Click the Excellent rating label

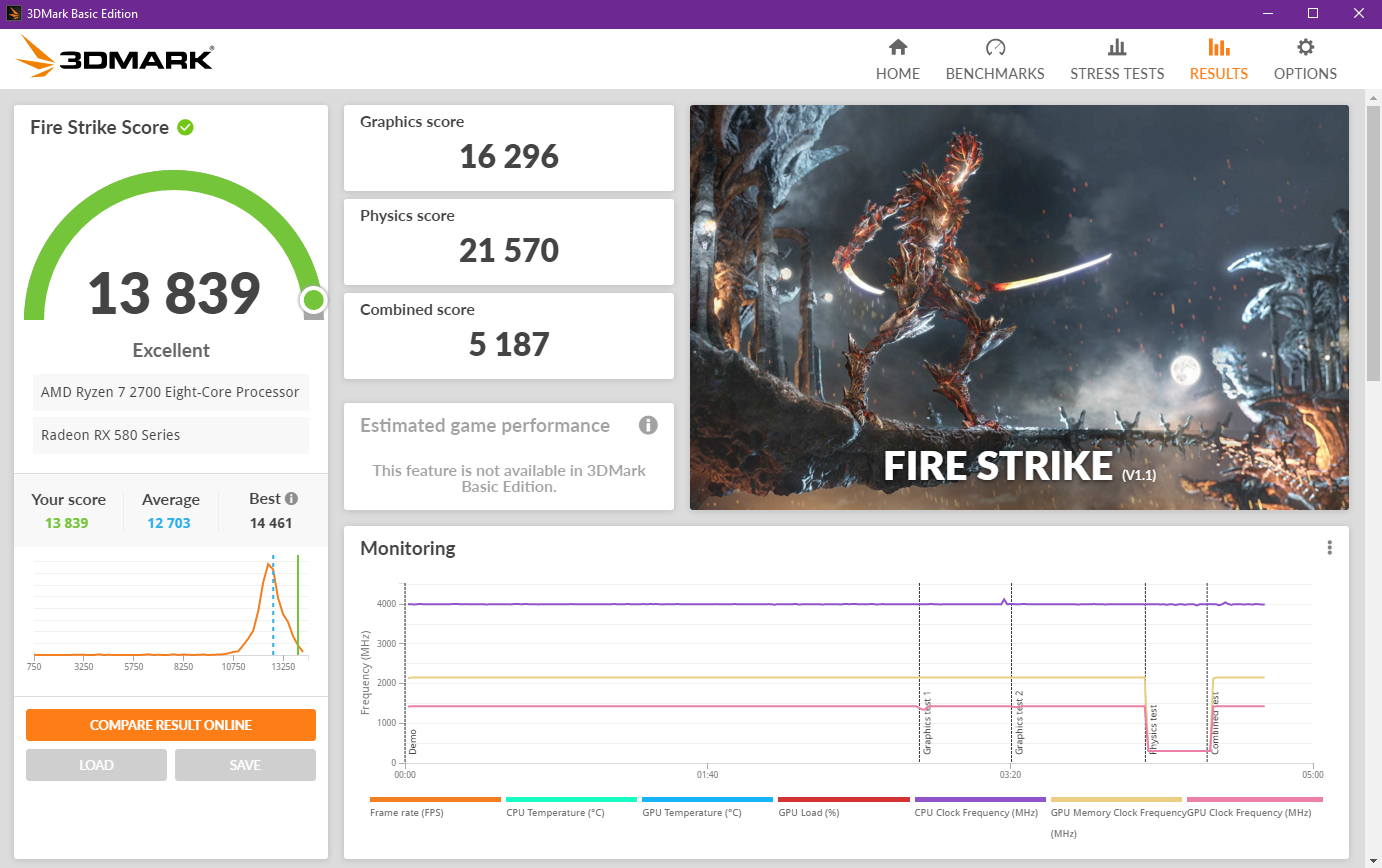pos(171,350)
